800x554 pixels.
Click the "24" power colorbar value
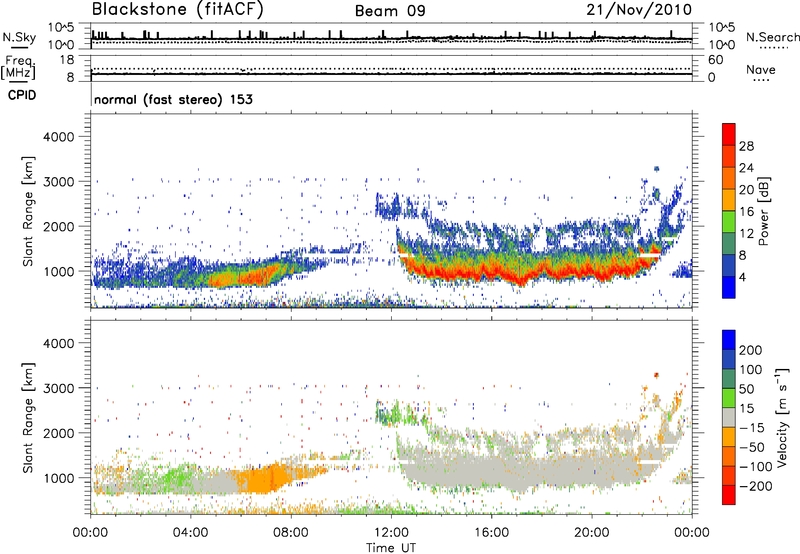[x=746, y=168]
